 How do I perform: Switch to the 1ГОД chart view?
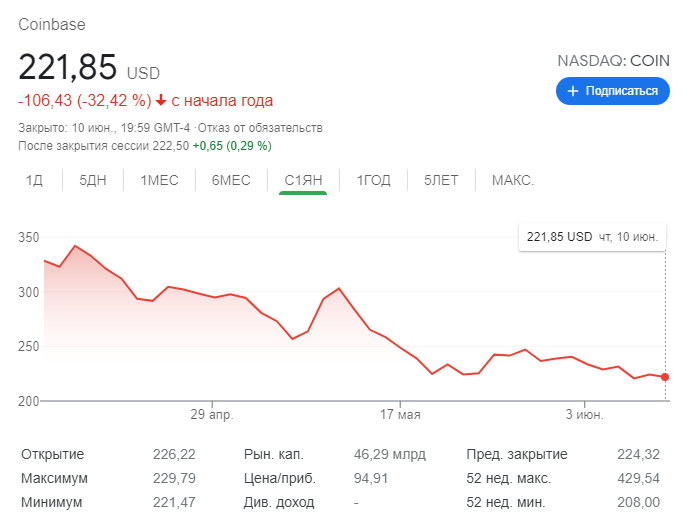[x=374, y=180]
